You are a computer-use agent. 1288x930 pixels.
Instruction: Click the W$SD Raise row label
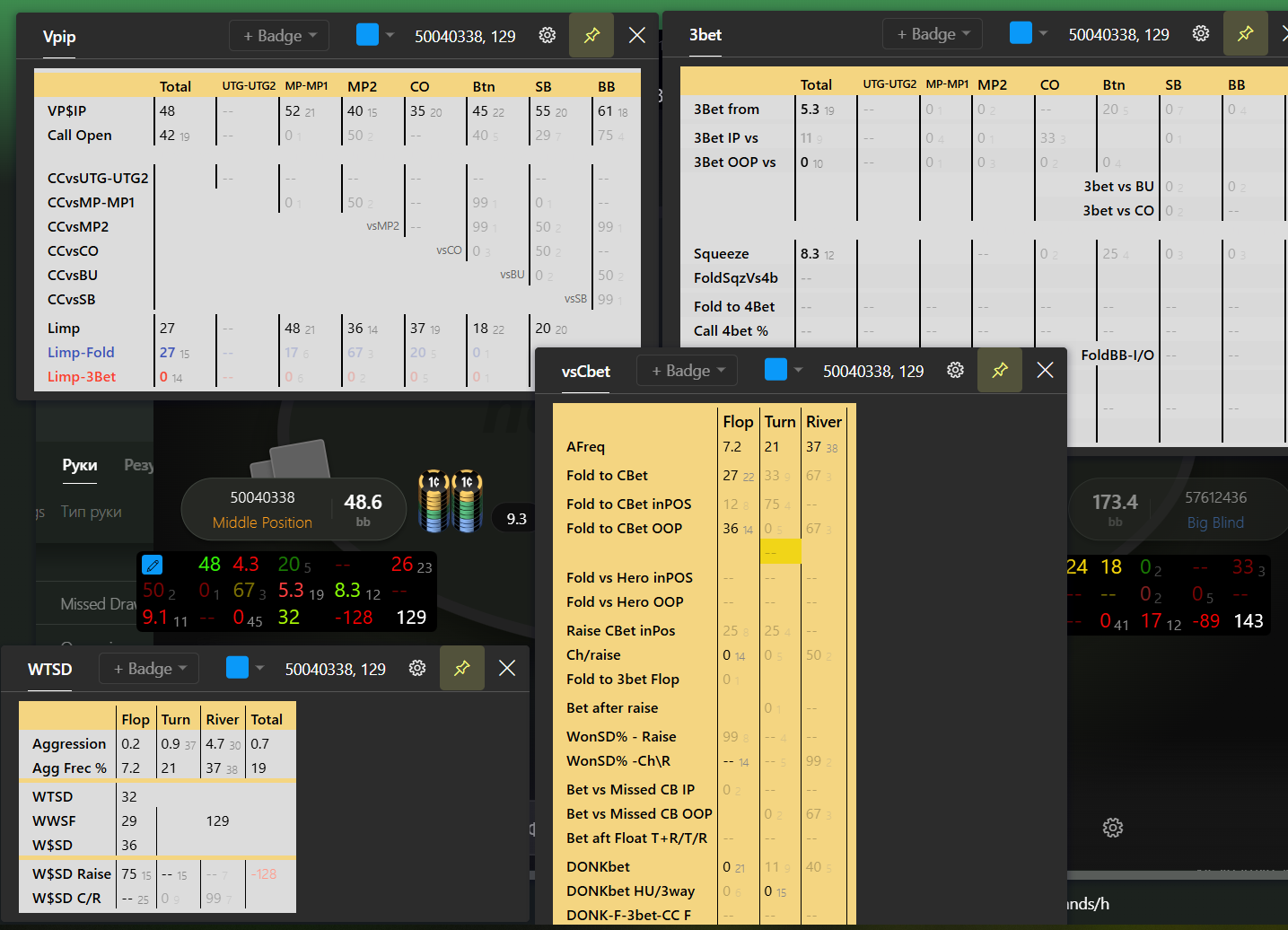point(72,874)
